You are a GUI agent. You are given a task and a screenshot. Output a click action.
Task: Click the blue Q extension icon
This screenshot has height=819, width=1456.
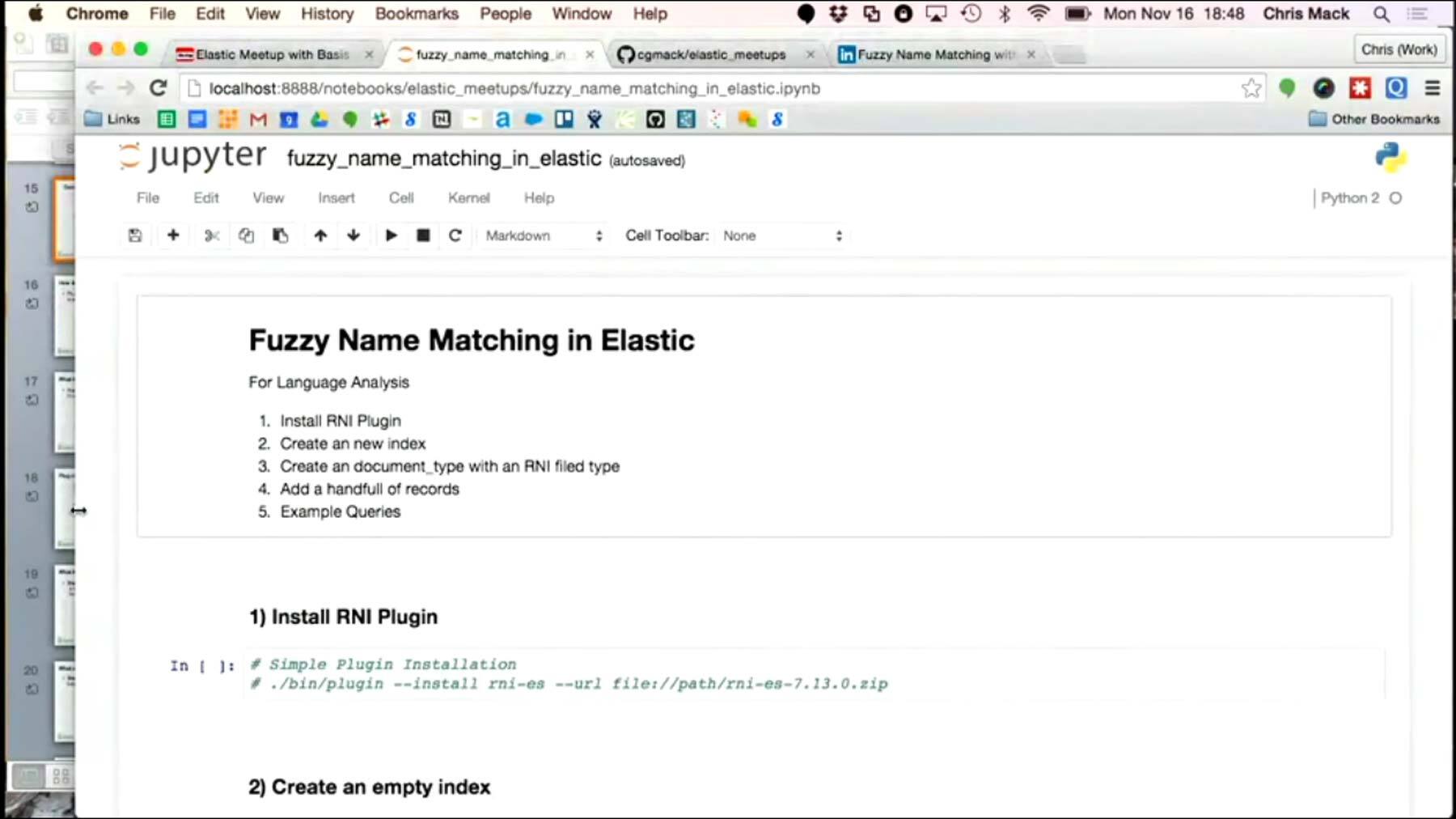tap(1396, 88)
